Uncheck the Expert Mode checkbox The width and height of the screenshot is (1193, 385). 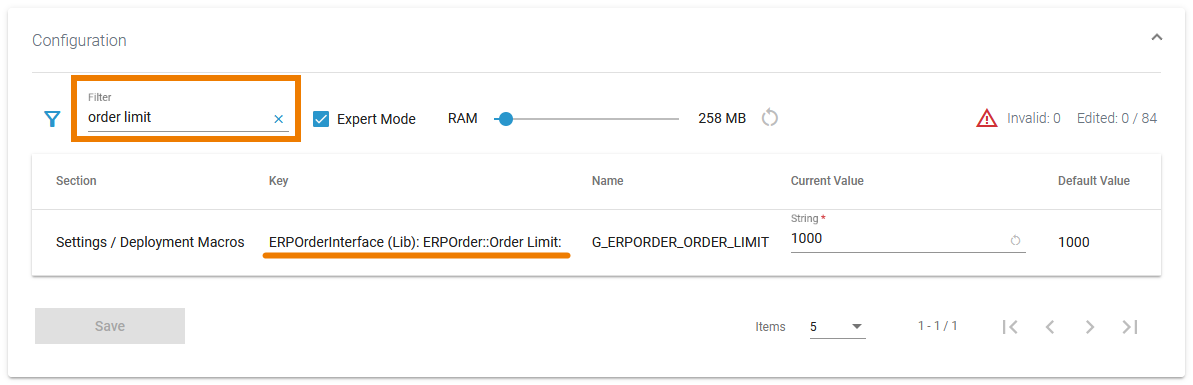(321, 119)
